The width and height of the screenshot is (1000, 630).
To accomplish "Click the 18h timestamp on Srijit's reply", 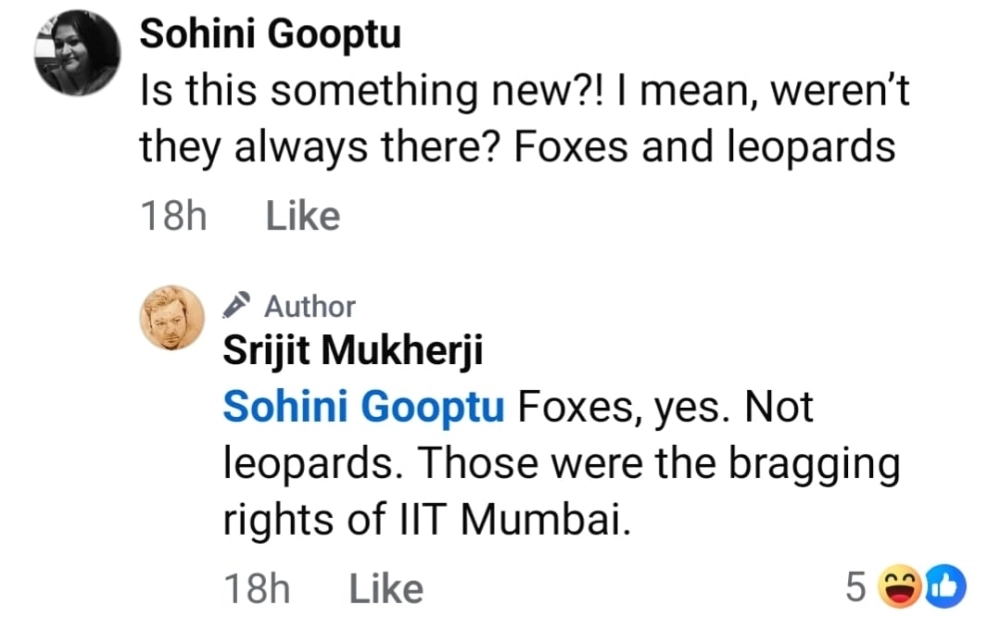I will tap(256, 589).
